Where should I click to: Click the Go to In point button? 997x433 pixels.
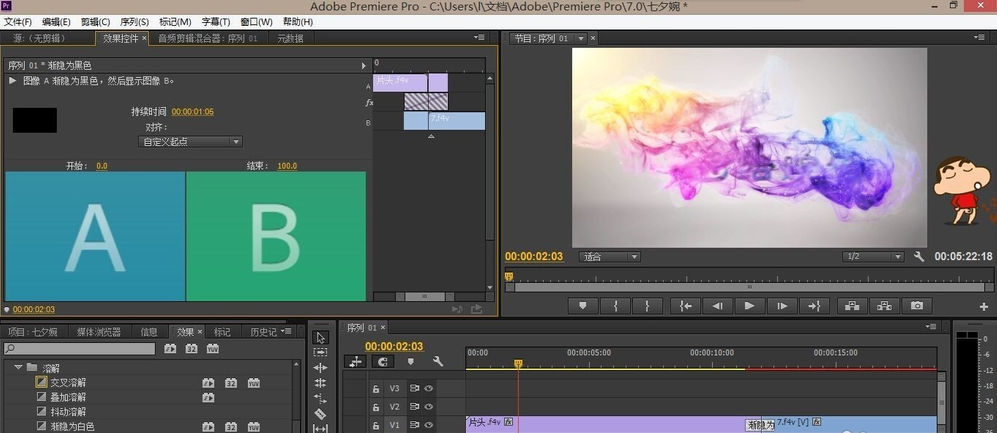pyautogui.click(x=684, y=306)
